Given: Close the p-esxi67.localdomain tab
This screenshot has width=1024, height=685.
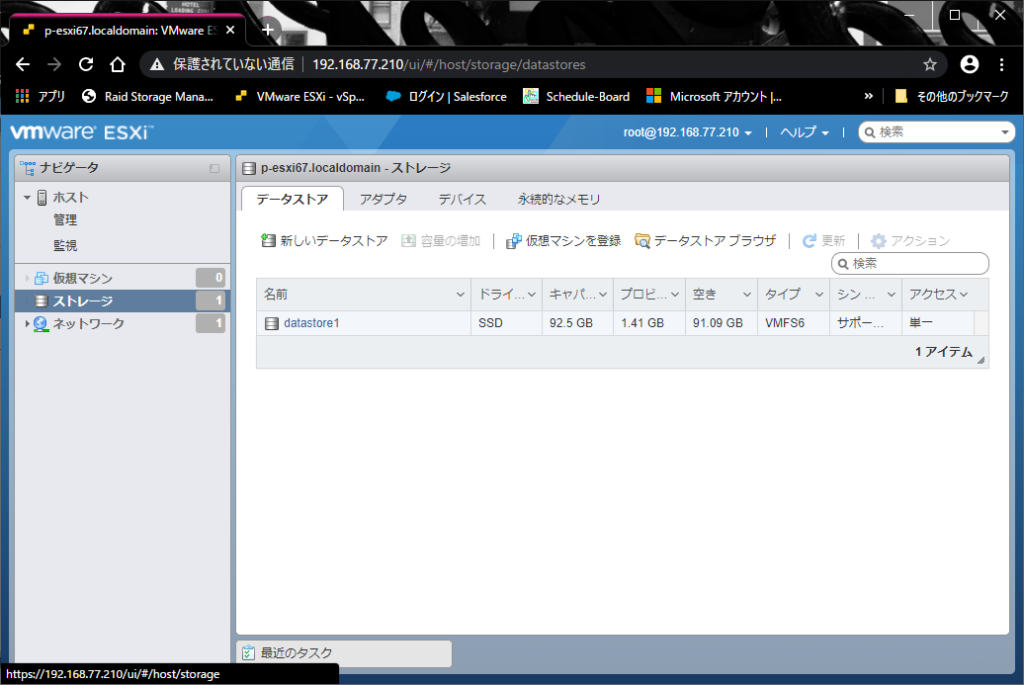Looking at the screenshot, I should 230,30.
